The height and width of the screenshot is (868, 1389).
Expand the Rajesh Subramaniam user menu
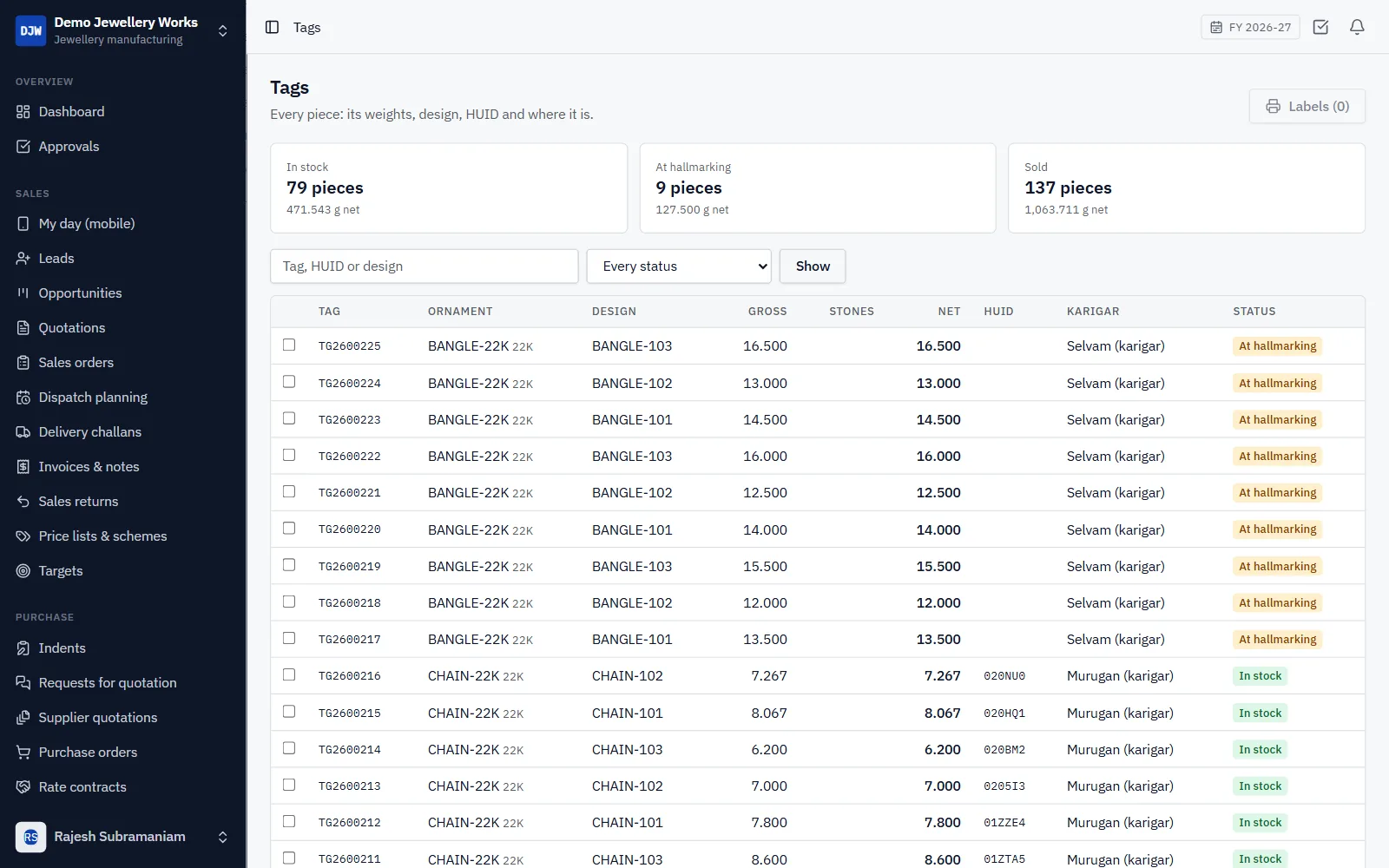point(223,837)
